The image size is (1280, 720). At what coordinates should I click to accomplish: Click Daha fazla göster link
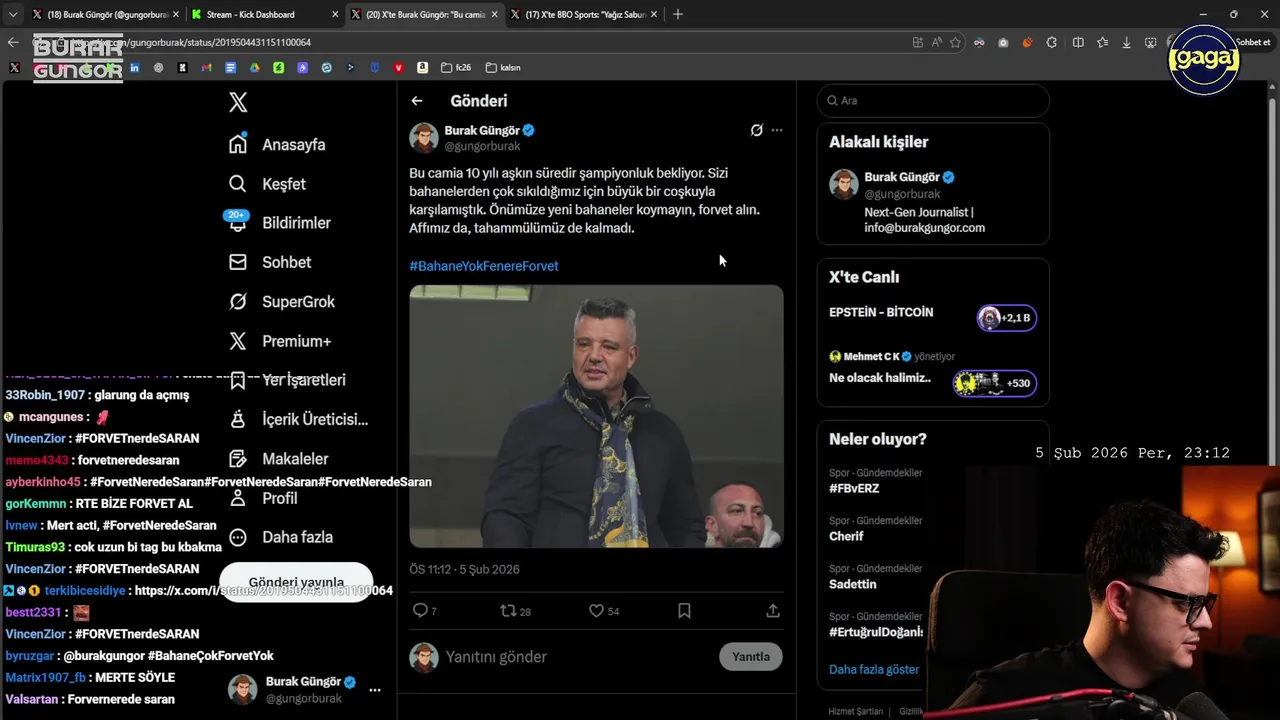tap(874, 669)
